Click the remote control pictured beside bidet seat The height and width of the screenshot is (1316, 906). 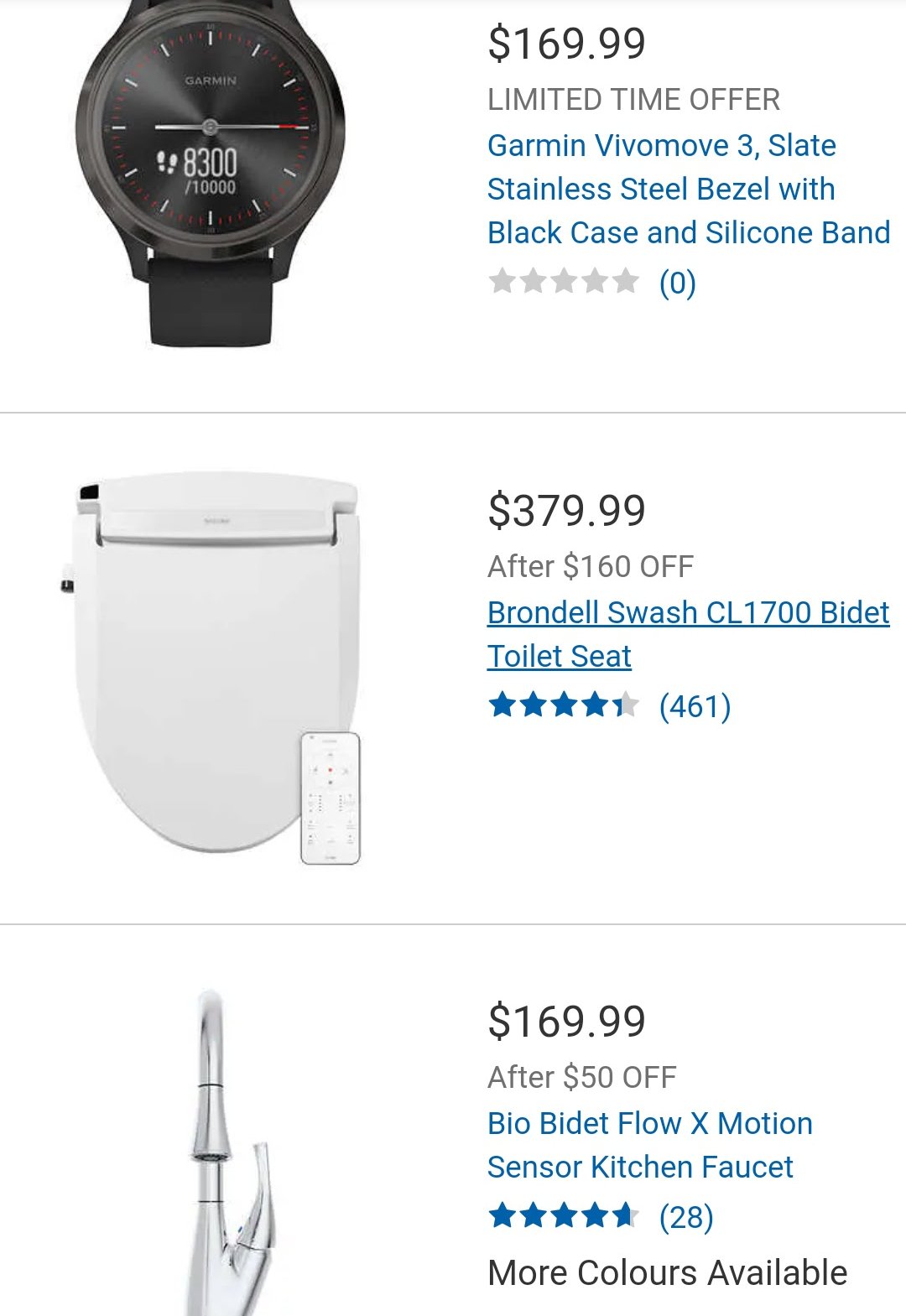click(331, 798)
